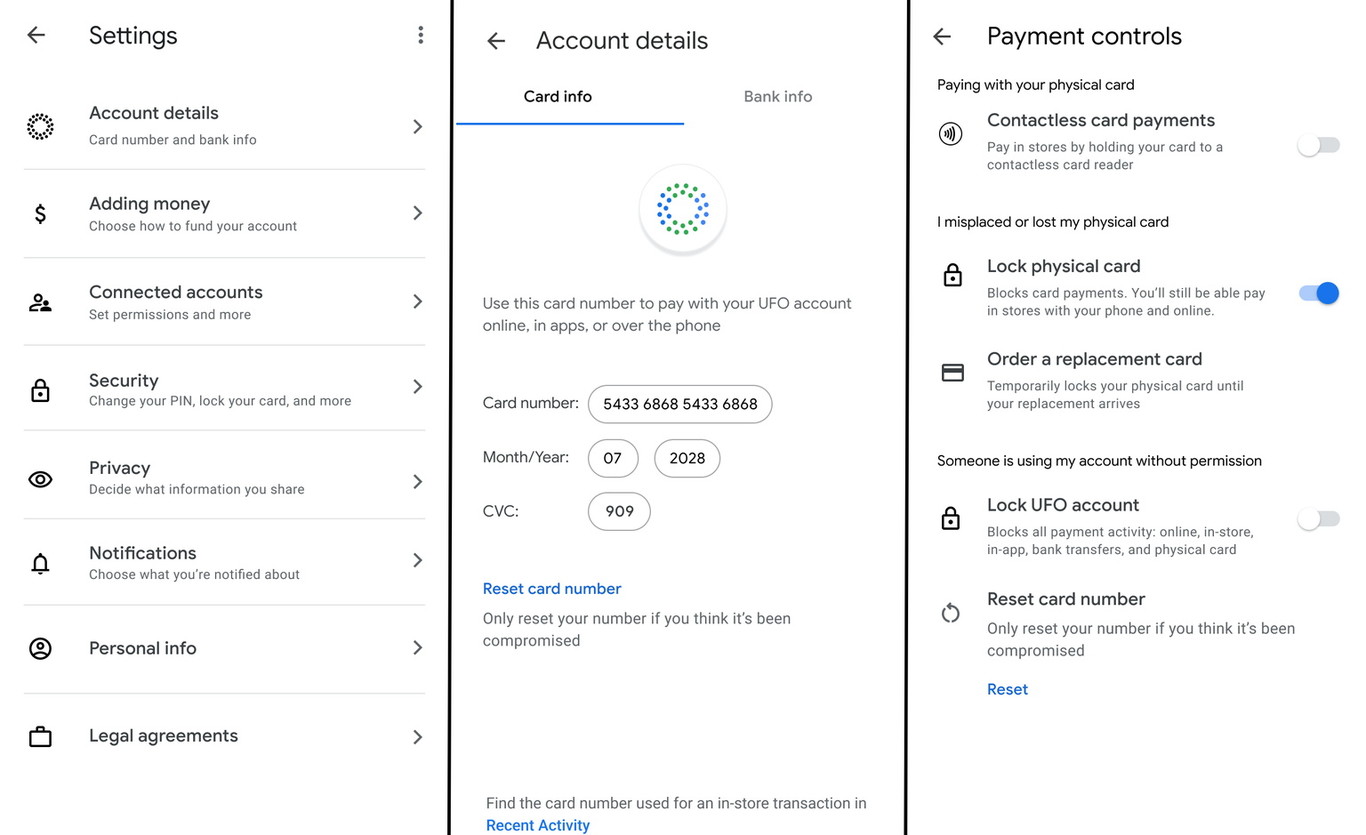Open the Settings overflow menu
The height and width of the screenshot is (835, 1366).
click(420, 33)
